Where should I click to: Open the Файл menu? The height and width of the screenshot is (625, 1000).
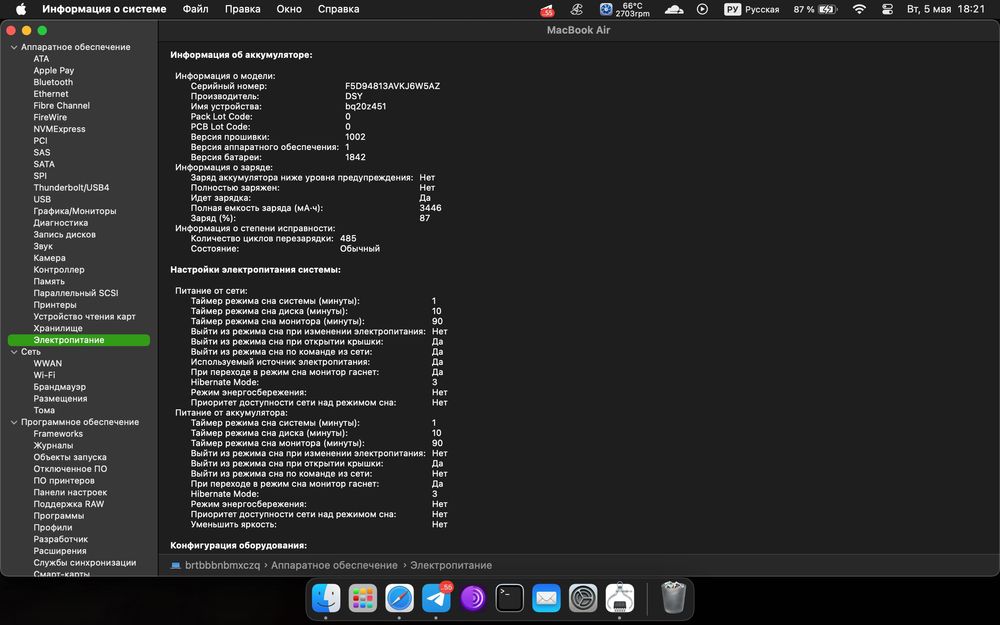tap(195, 9)
